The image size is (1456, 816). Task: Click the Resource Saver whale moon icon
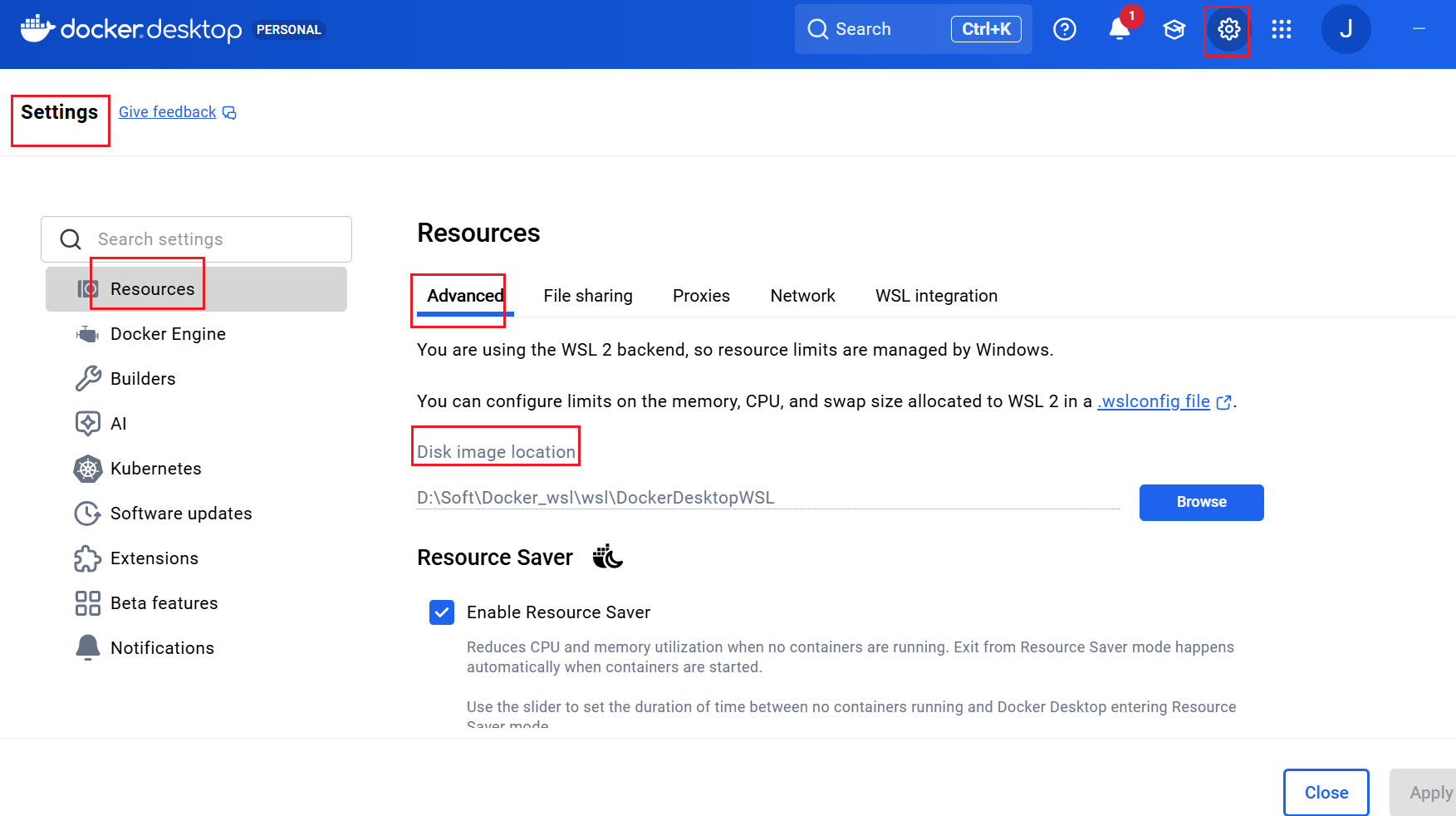[607, 557]
